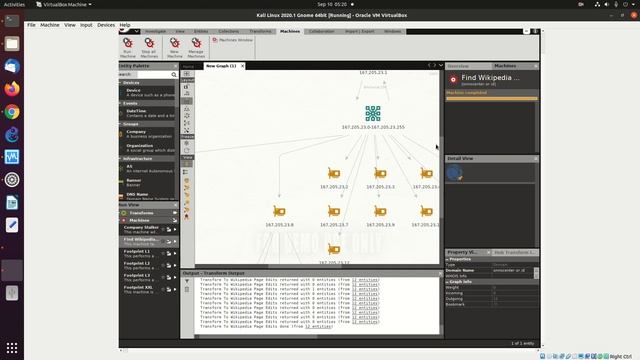Click the clear output trash icon

point(187,290)
